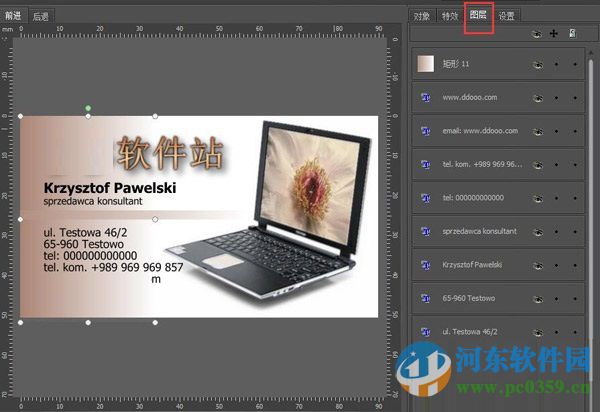Toggle move-lock dot on Krzysztof Pawelski layer
Image resolution: width=600 pixels, height=412 pixels.
click(556, 265)
